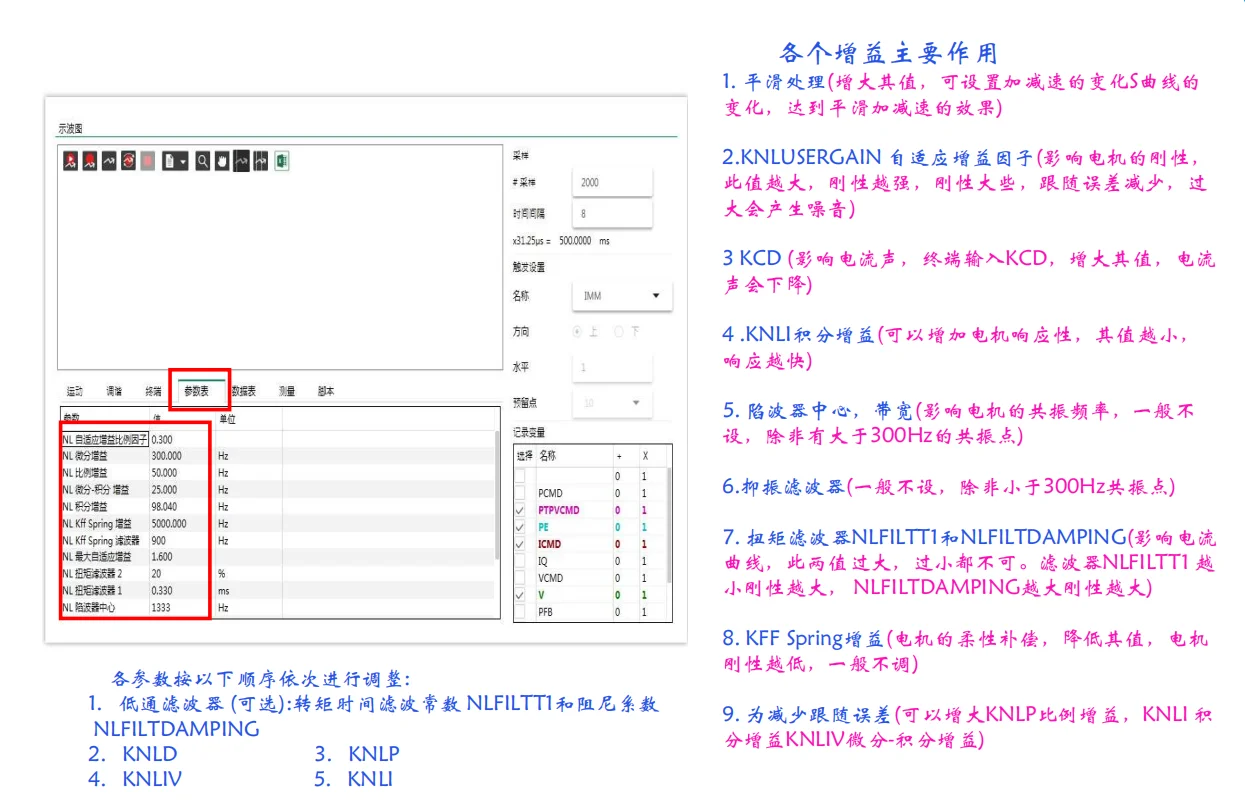Open the save icon's dropdown arrow
This screenshot has height=805, width=1245.
pyautogui.click(x=183, y=160)
